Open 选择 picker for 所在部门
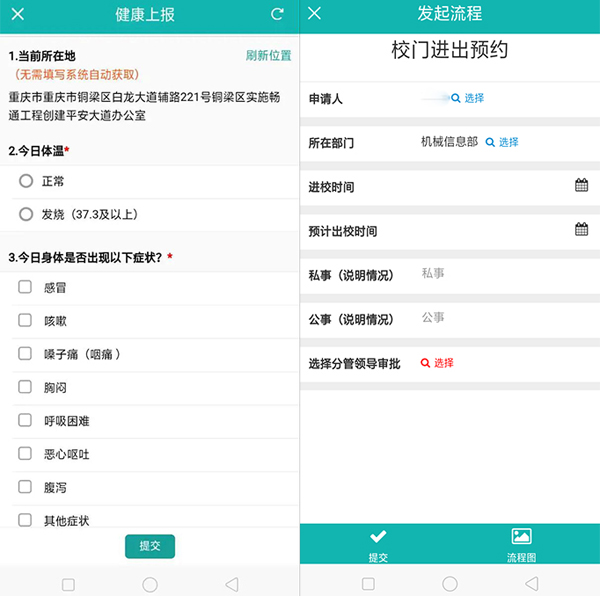The width and height of the screenshot is (600, 596). (502, 142)
